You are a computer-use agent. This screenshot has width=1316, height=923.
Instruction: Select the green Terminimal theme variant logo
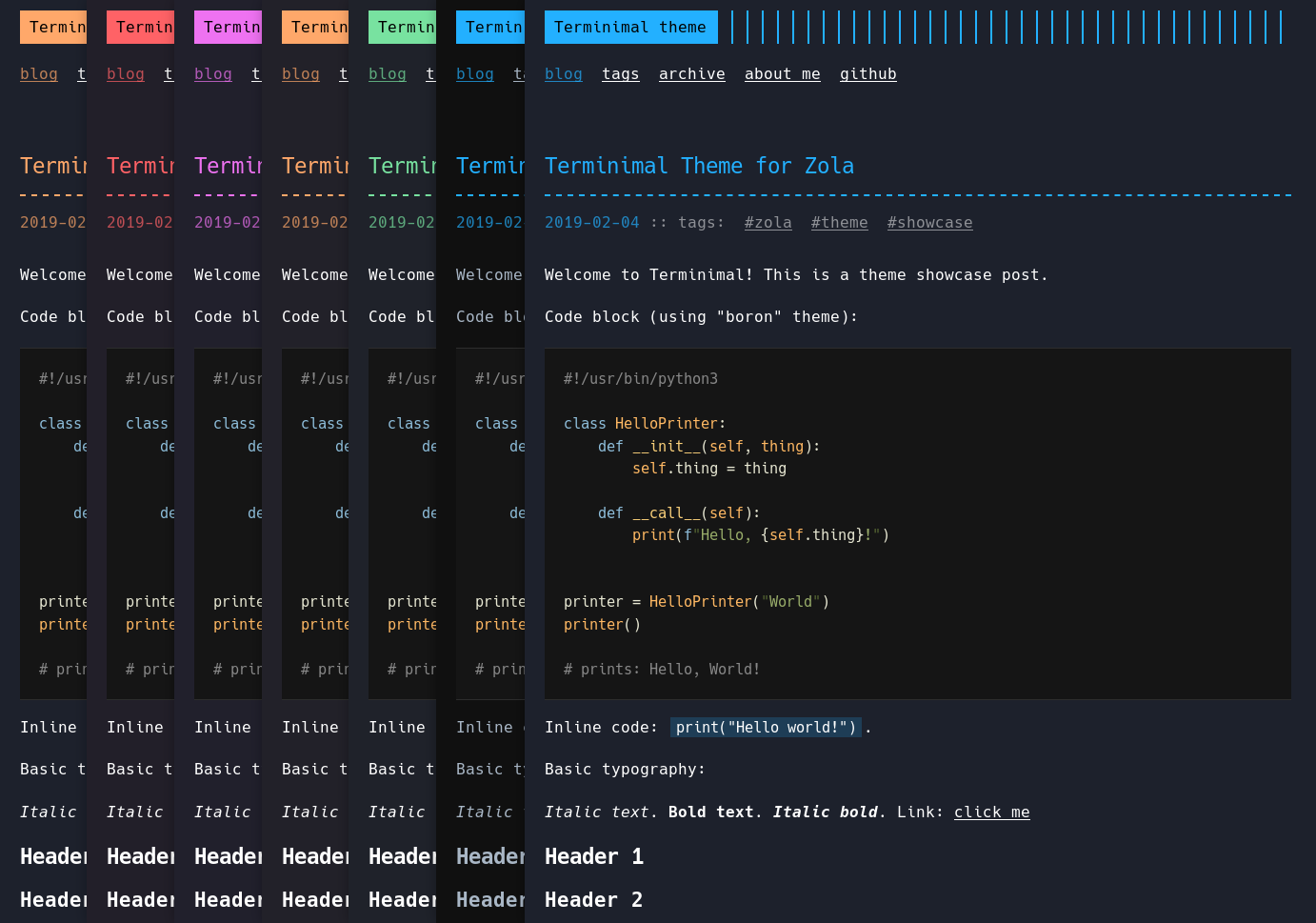tap(403, 27)
